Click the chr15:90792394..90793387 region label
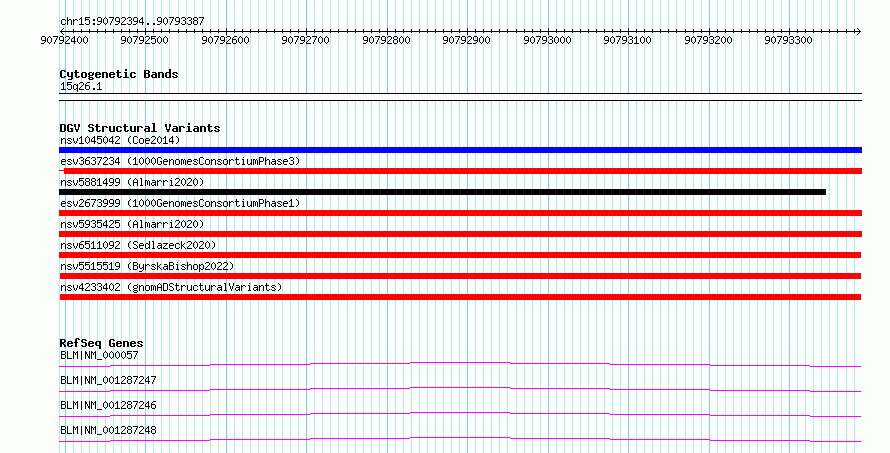The image size is (890, 453). (132, 22)
